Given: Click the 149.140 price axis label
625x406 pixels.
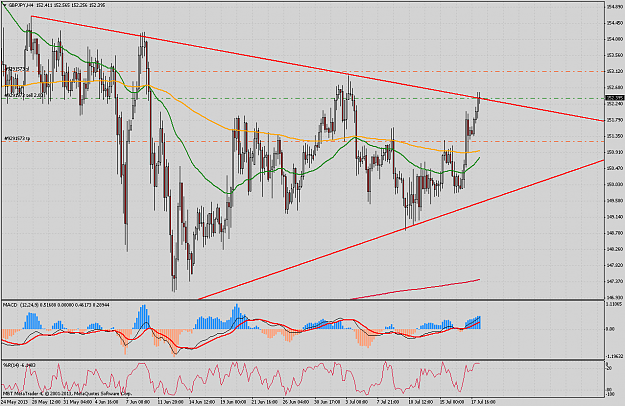Looking at the screenshot, I should click(x=614, y=217).
